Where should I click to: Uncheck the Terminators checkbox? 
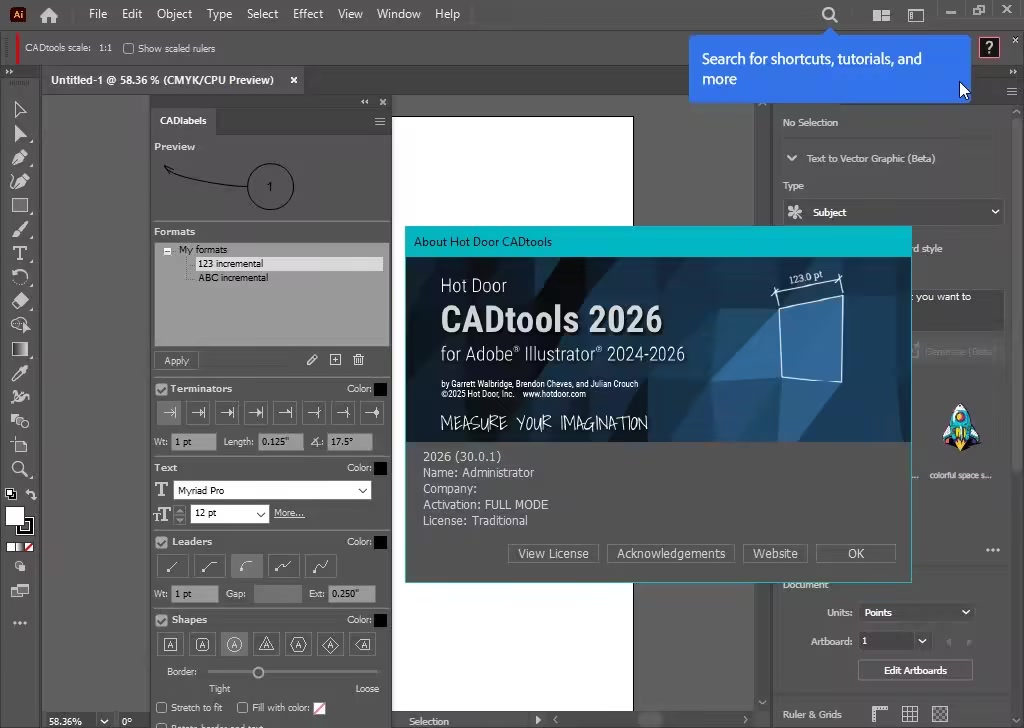click(x=161, y=389)
